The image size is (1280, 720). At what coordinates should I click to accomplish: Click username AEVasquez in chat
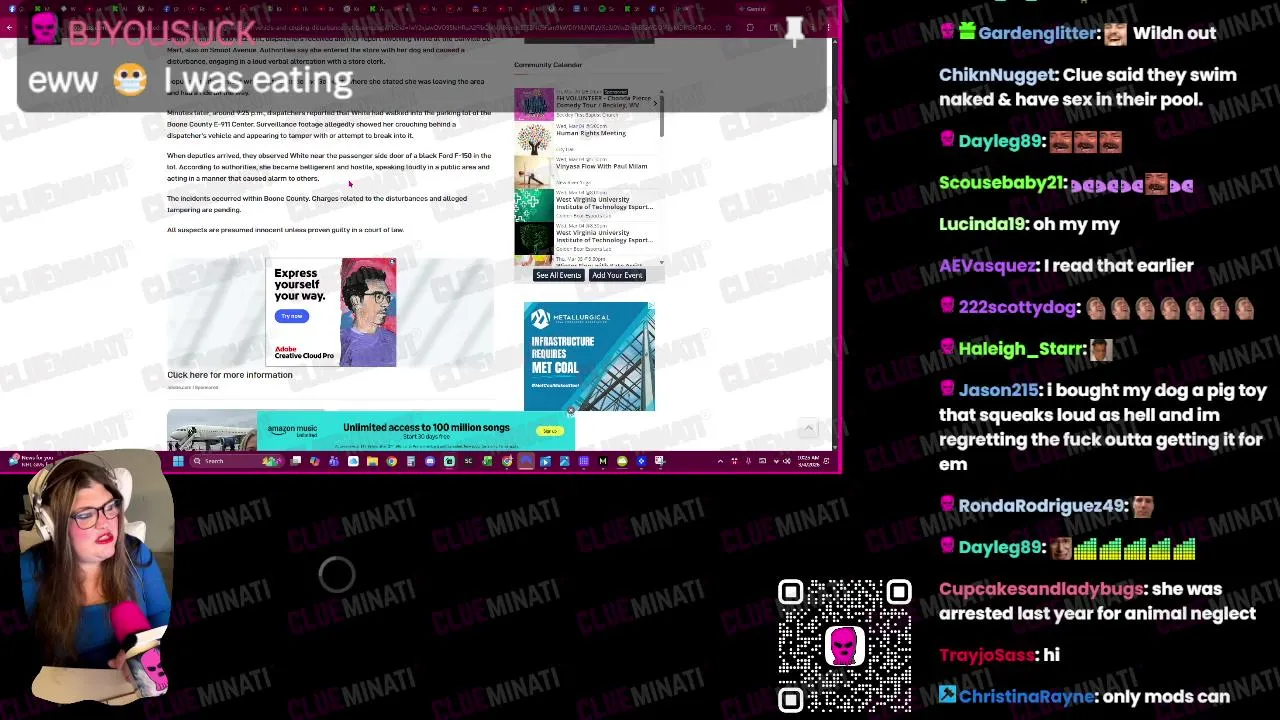point(987,265)
